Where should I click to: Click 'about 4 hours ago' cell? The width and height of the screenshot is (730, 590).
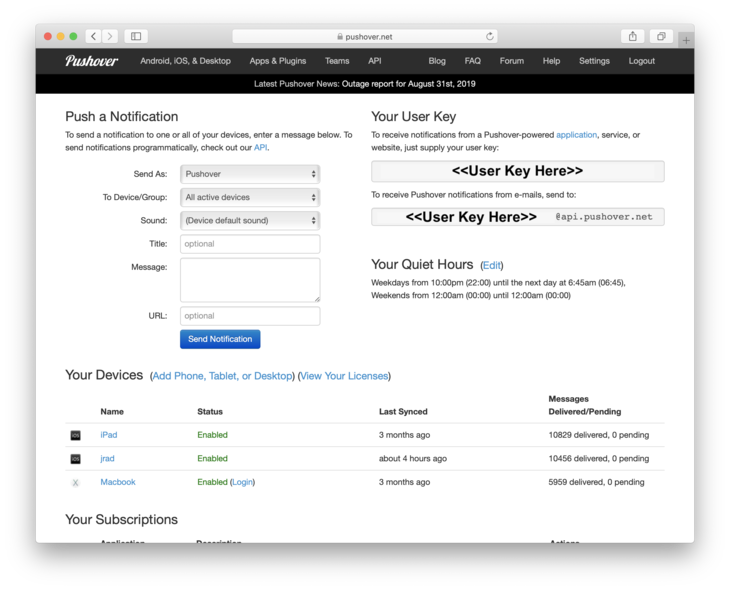(413, 459)
